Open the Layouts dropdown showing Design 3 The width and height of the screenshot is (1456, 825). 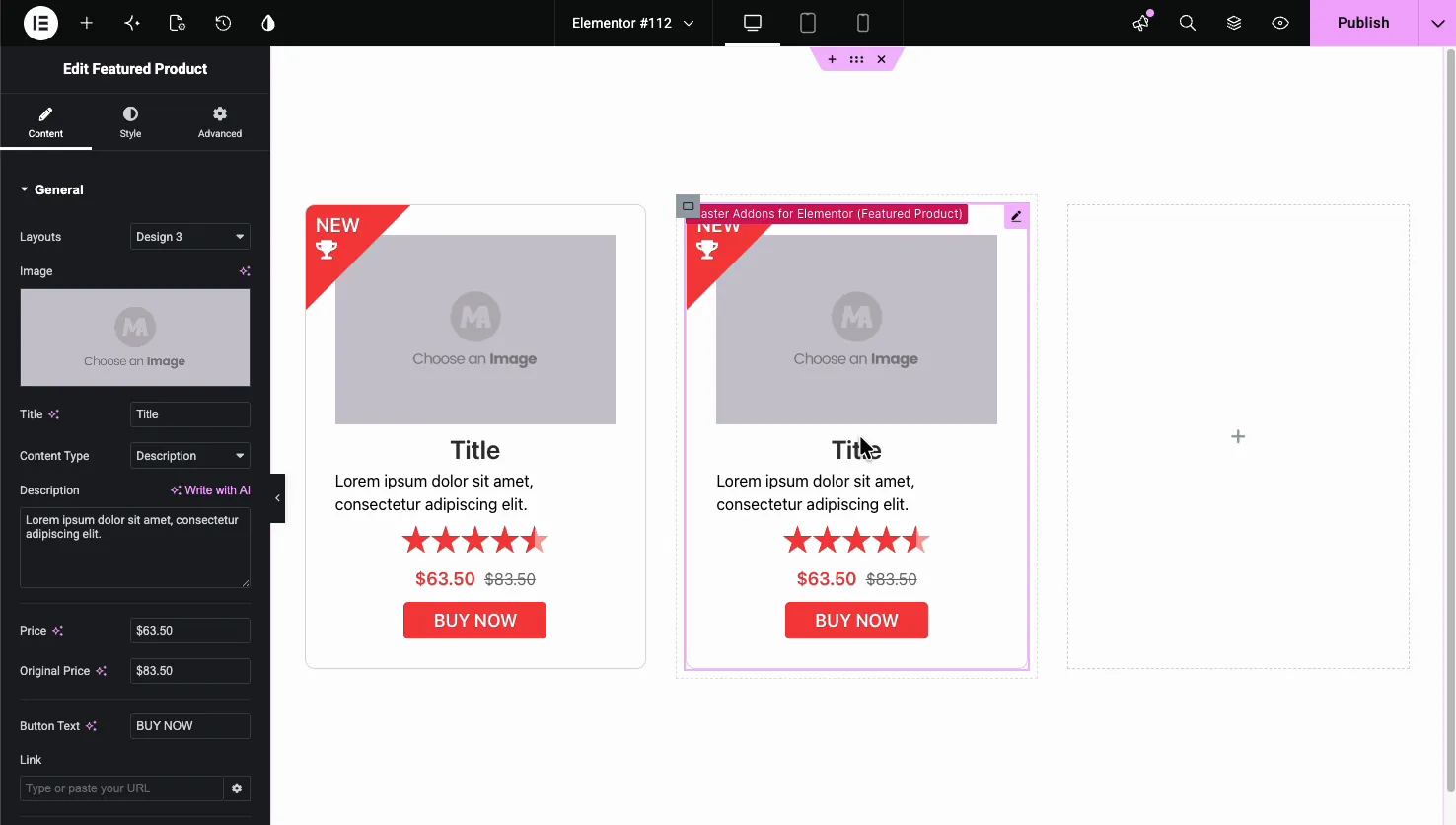click(x=190, y=237)
